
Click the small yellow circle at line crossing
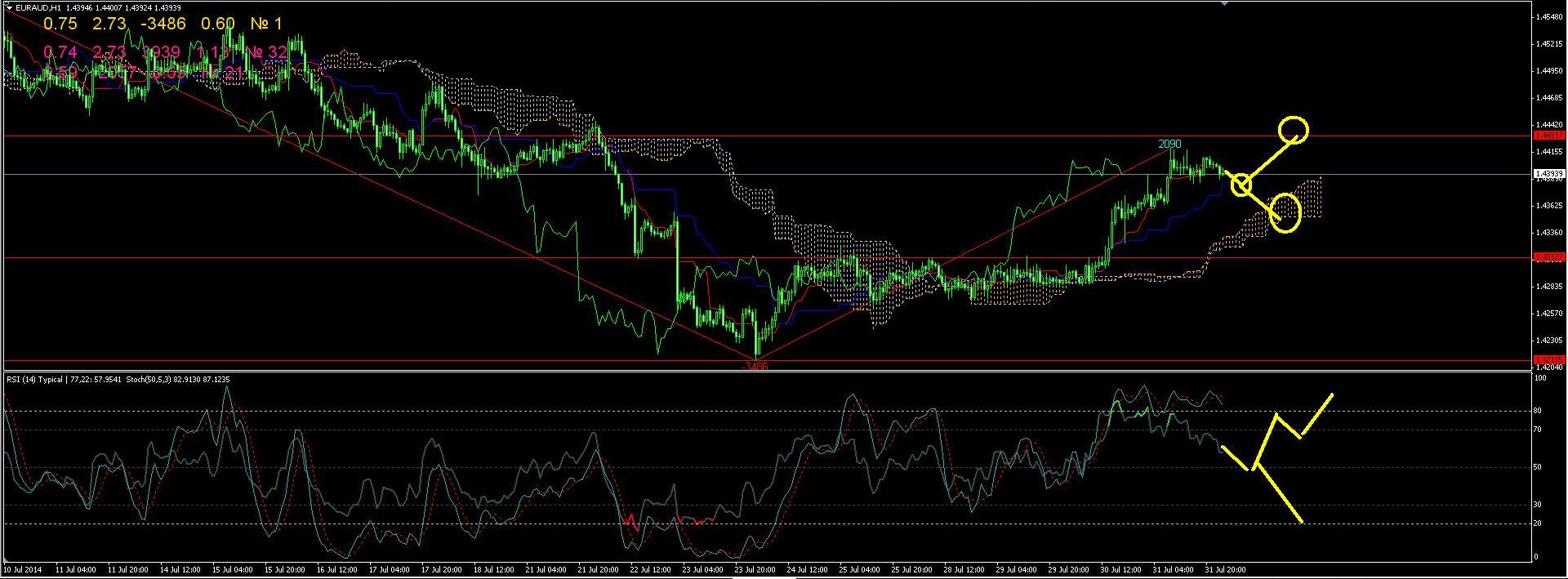(1241, 185)
